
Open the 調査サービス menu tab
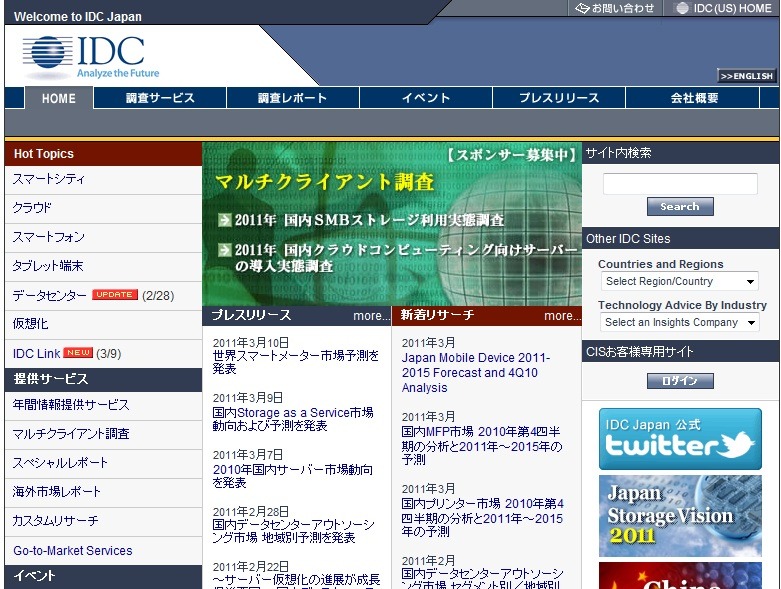pyautogui.click(x=160, y=98)
